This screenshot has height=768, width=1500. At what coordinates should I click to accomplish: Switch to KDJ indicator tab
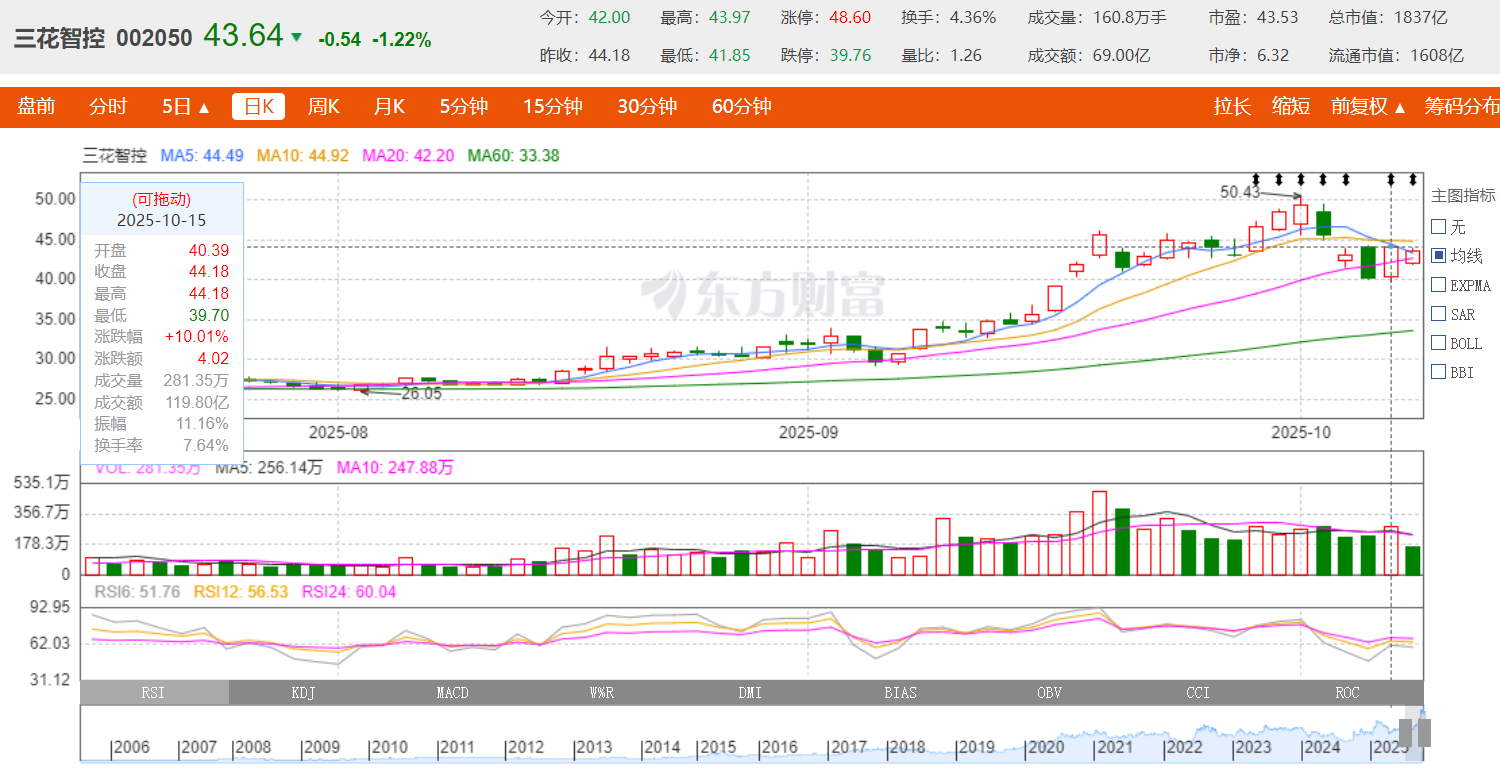tap(303, 693)
